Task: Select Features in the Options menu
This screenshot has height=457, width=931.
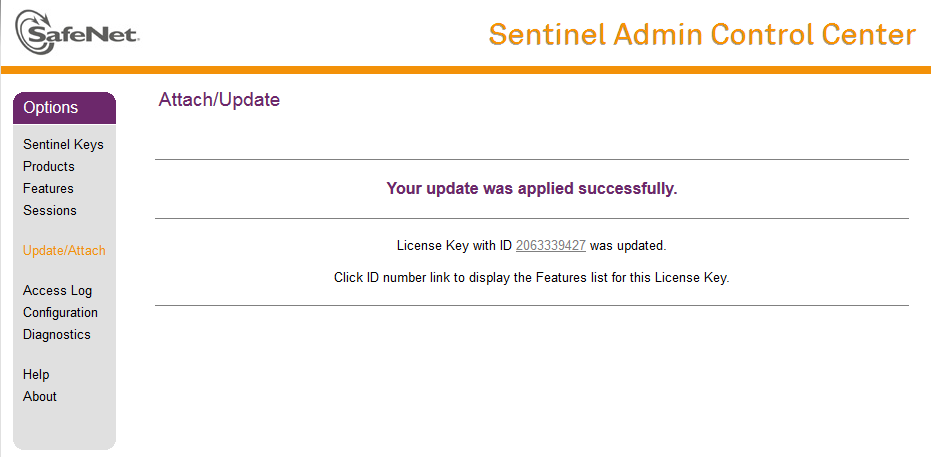Action: tap(48, 188)
